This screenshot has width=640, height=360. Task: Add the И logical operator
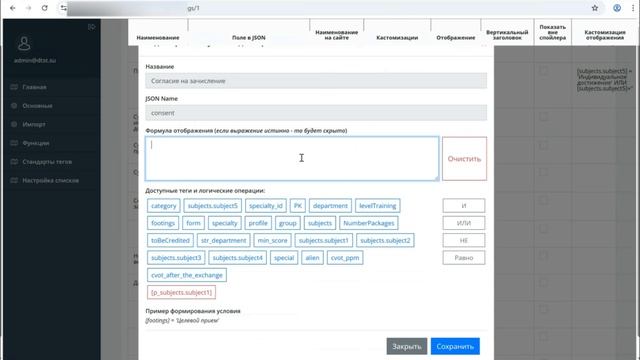coord(464,206)
